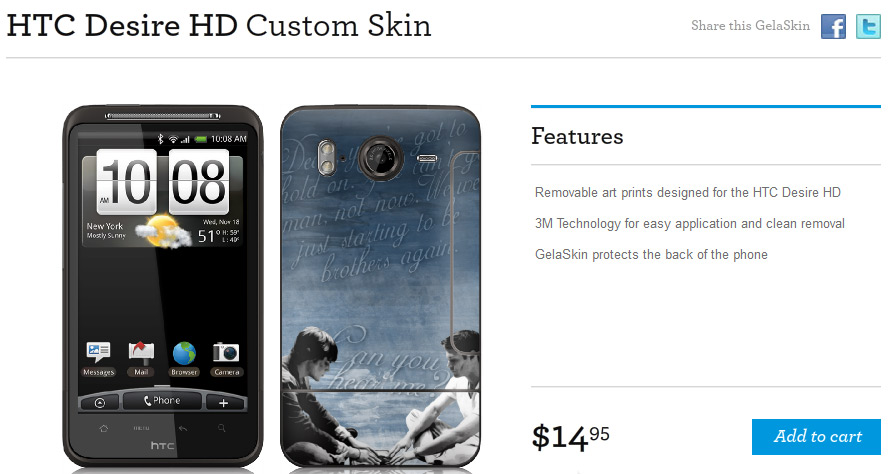Click the Features heading
Viewport: 896px width, 474px height.
click(x=577, y=136)
